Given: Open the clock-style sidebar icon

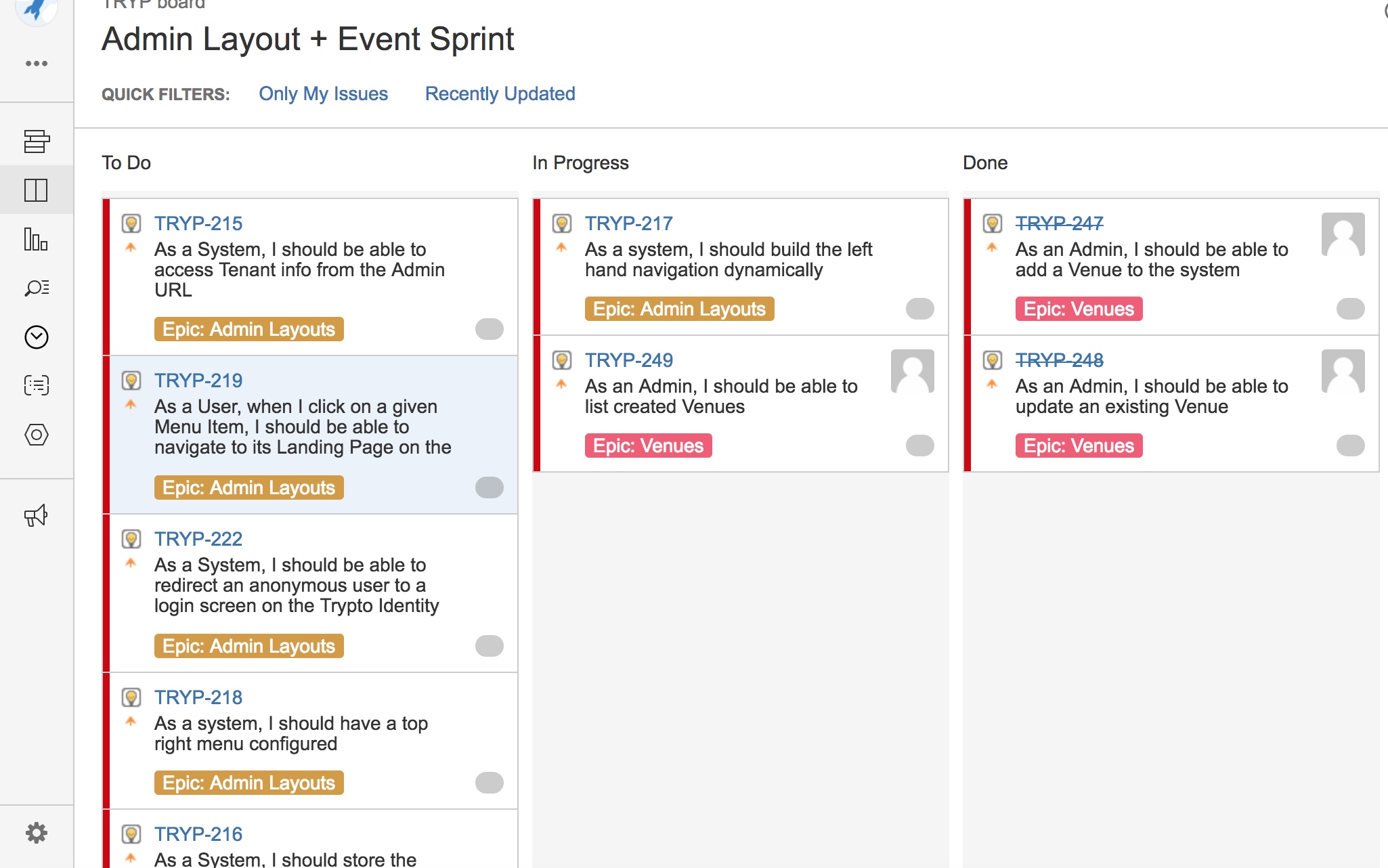Looking at the screenshot, I should 36,337.
